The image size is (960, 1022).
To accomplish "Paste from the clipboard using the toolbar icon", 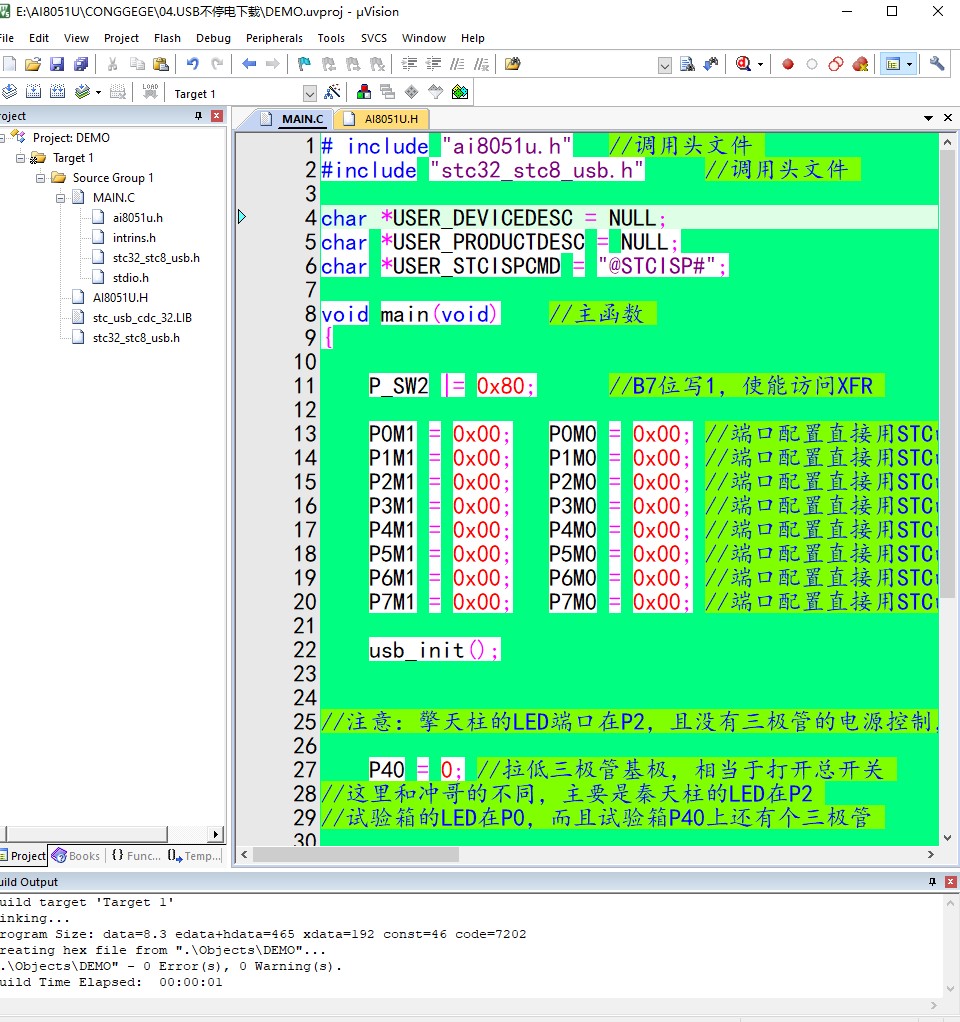I will [160, 64].
